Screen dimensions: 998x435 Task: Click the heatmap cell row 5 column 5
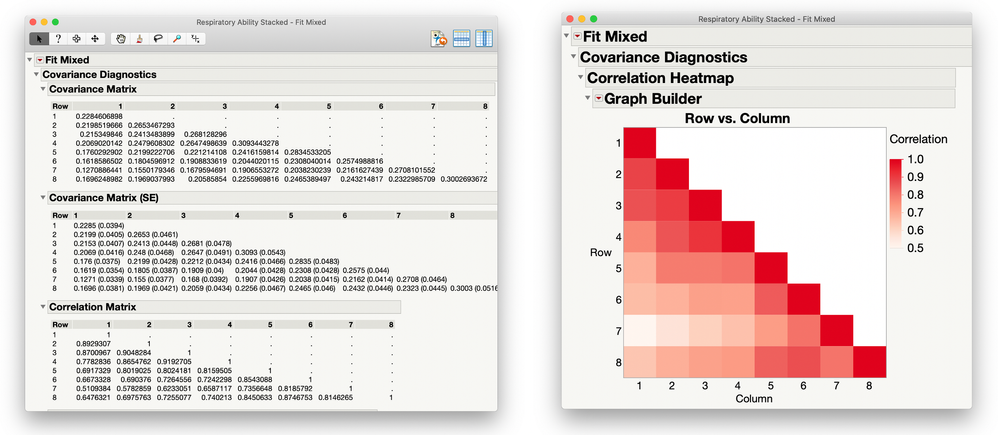(x=771, y=268)
